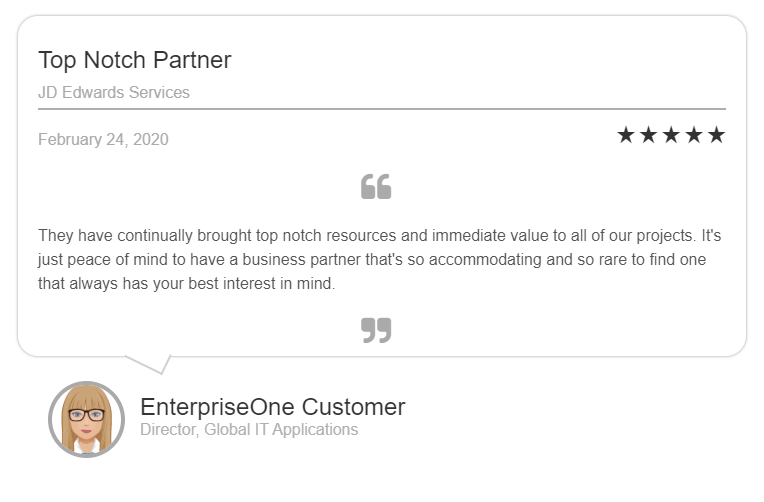The image size is (764, 502).
Task: Click the word 'Partner' in the title
Action: pyautogui.click(x=192, y=60)
